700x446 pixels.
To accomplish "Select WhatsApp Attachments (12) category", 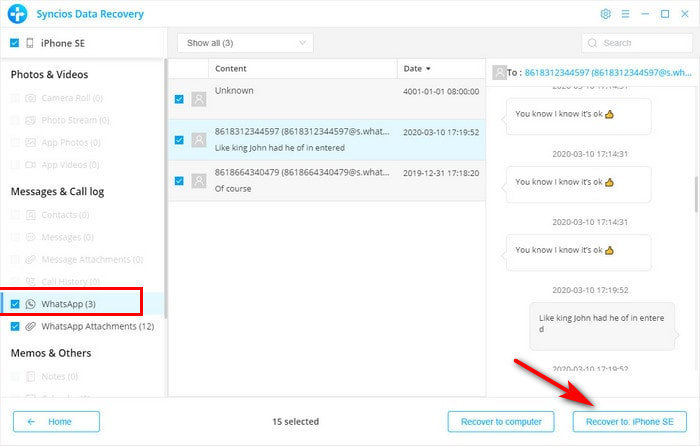I will 83,326.
